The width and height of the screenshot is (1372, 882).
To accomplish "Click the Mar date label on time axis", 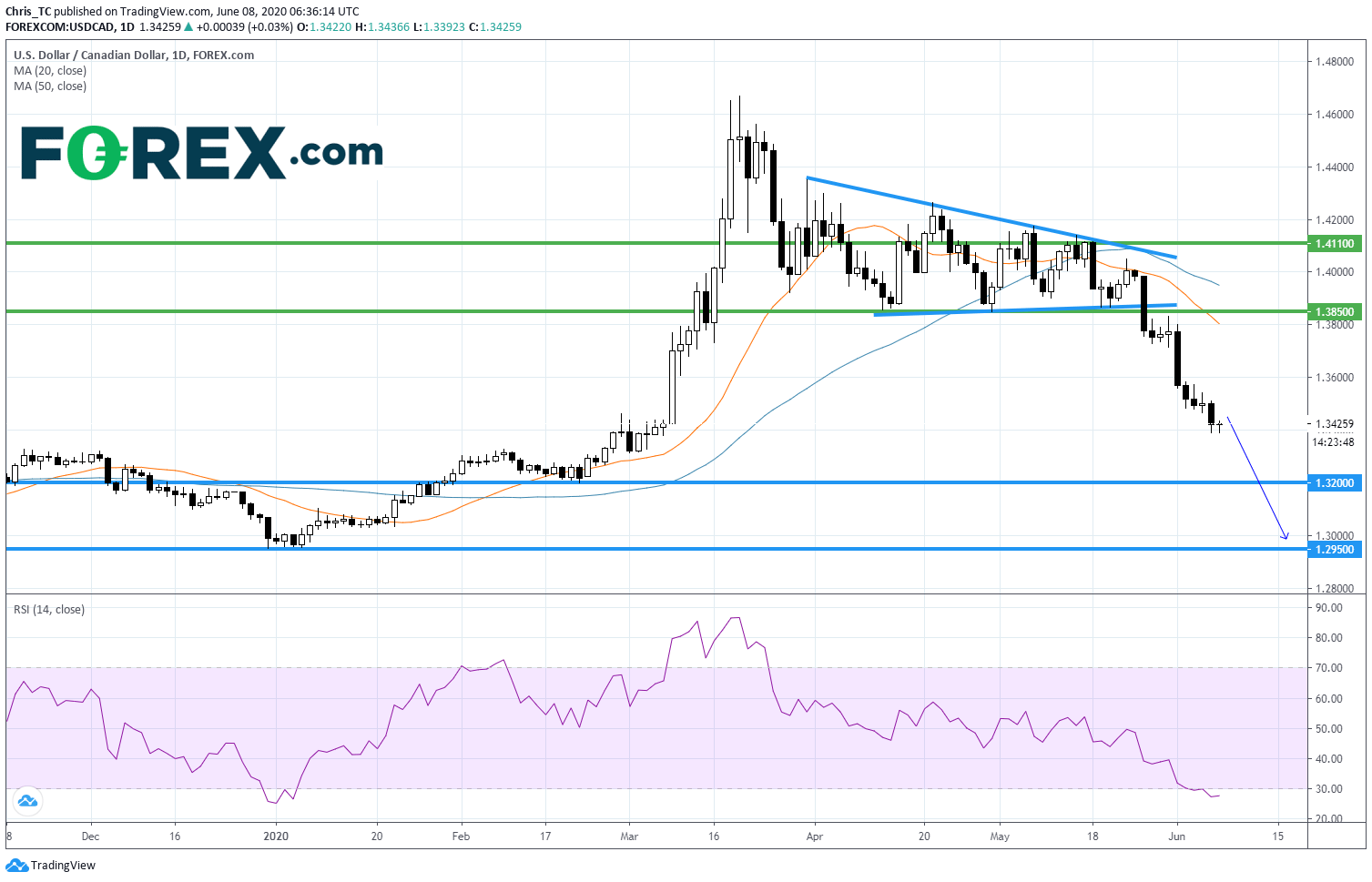I will 629,836.
